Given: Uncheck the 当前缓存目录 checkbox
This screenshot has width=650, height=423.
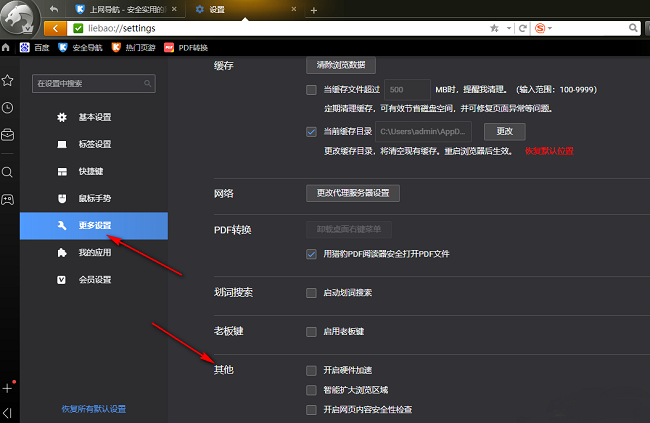Looking at the screenshot, I should click(311, 132).
